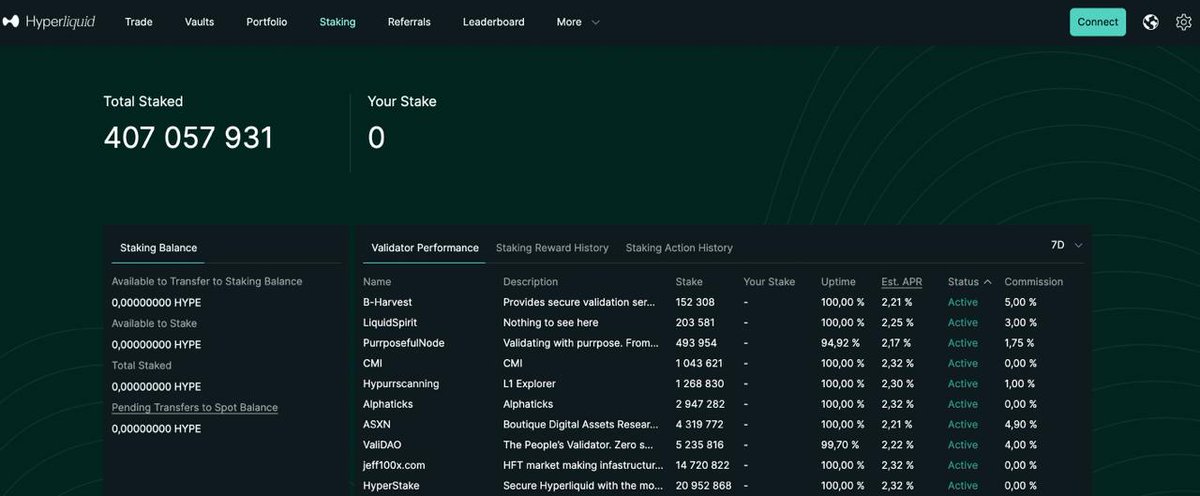This screenshot has height=496, width=1200.
Task: Open Portfolio page
Action: pyautogui.click(x=266, y=22)
